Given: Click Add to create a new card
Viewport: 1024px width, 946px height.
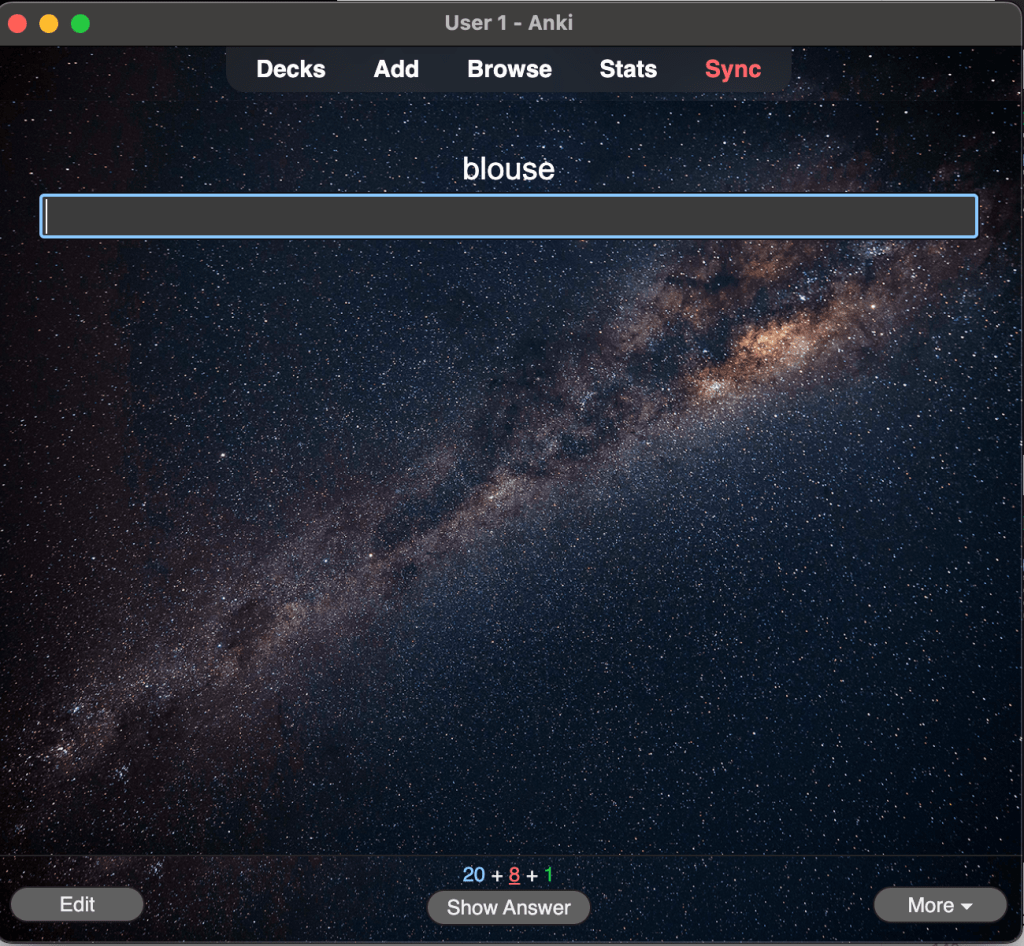Looking at the screenshot, I should 396,70.
